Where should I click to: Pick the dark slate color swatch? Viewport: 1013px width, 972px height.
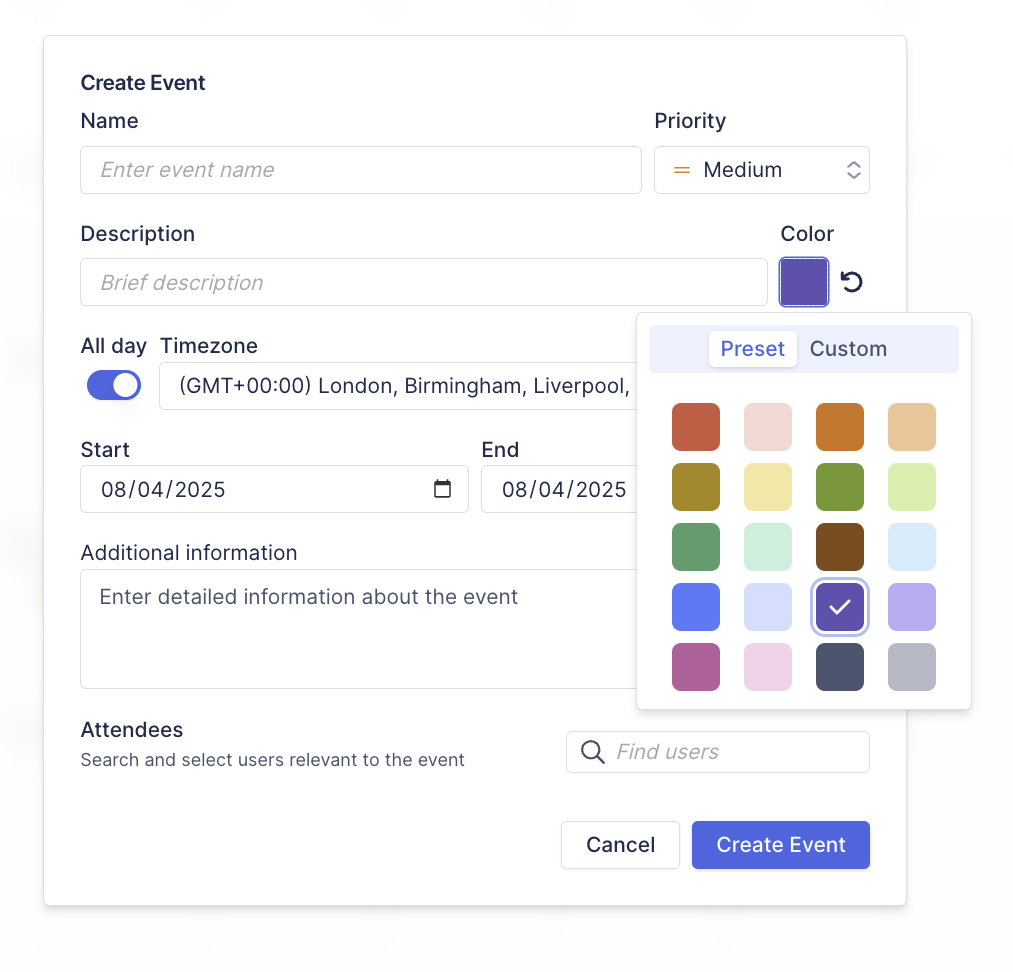pyautogui.click(x=840, y=667)
